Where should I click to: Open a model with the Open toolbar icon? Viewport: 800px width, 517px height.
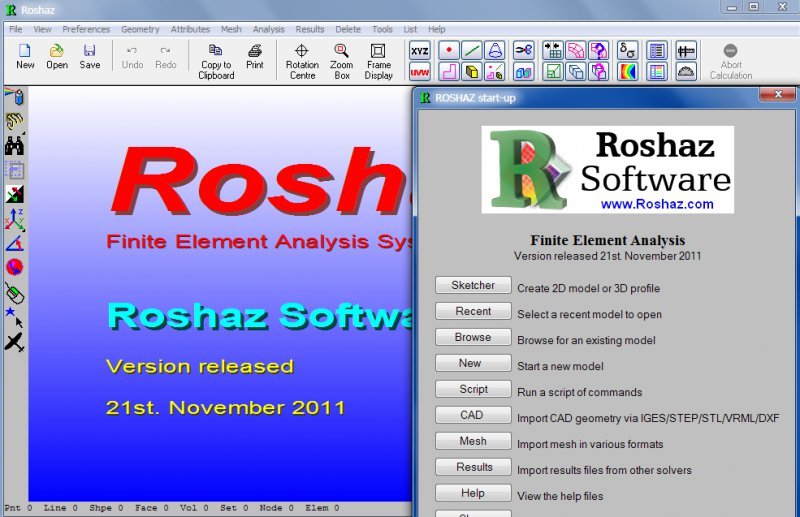point(57,56)
